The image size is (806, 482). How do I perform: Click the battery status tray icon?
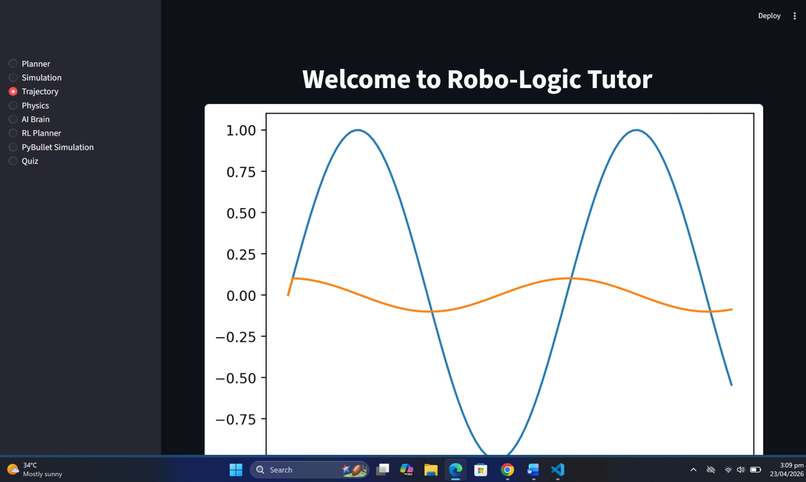point(755,470)
